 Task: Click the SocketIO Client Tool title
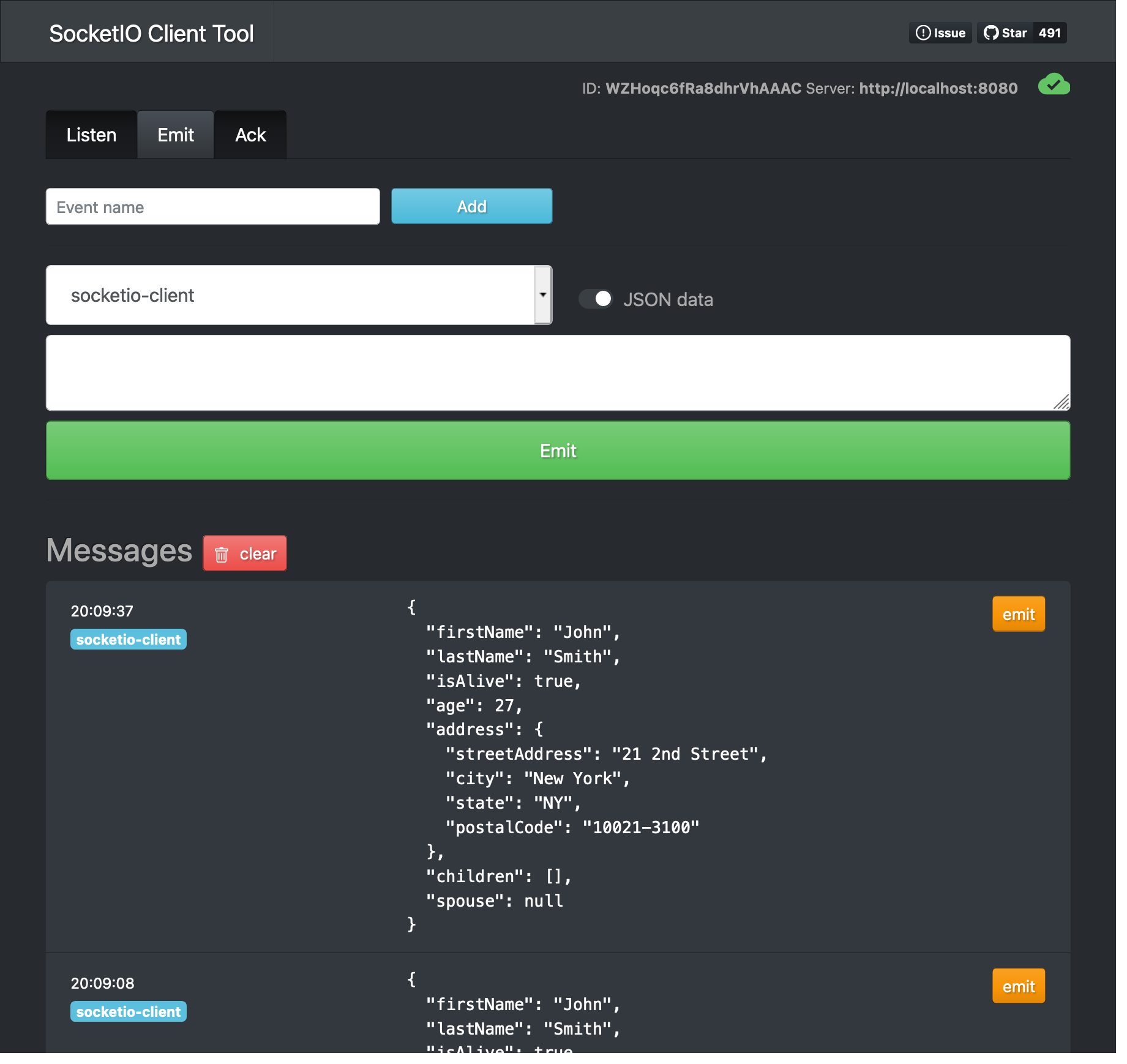(x=151, y=34)
